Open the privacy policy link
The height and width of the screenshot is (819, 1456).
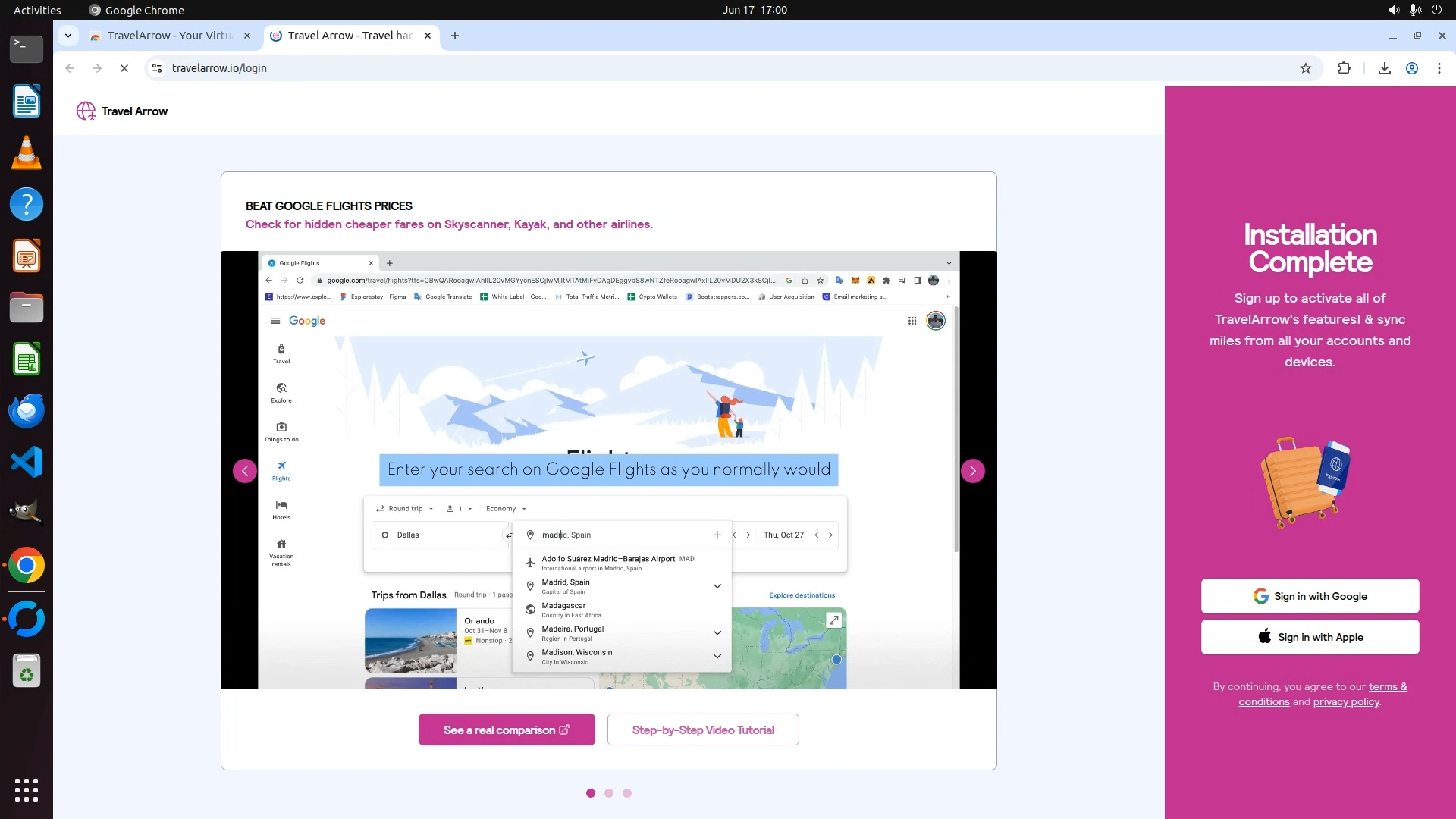1345,702
